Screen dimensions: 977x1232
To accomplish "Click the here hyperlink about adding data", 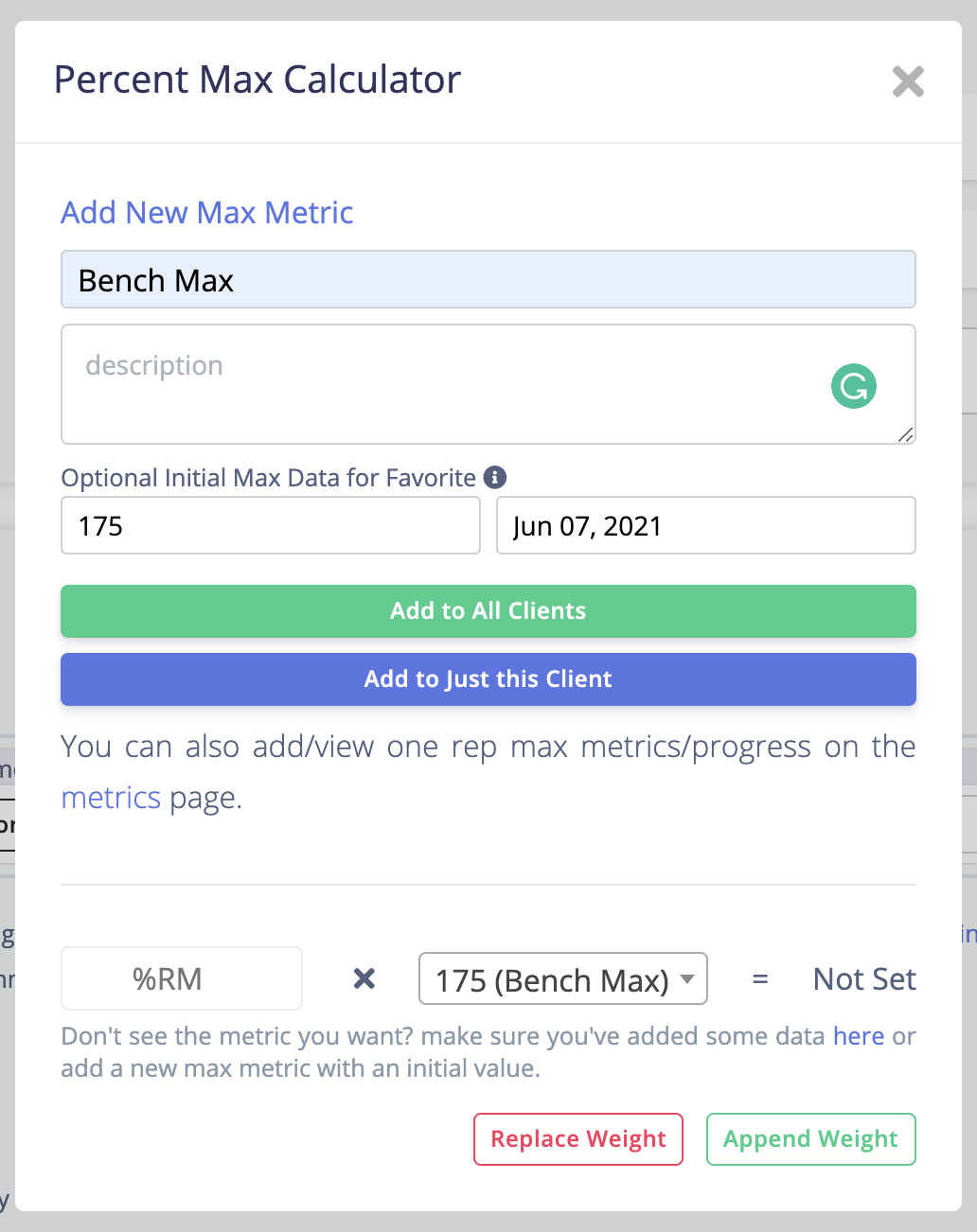I will (x=858, y=1036).
